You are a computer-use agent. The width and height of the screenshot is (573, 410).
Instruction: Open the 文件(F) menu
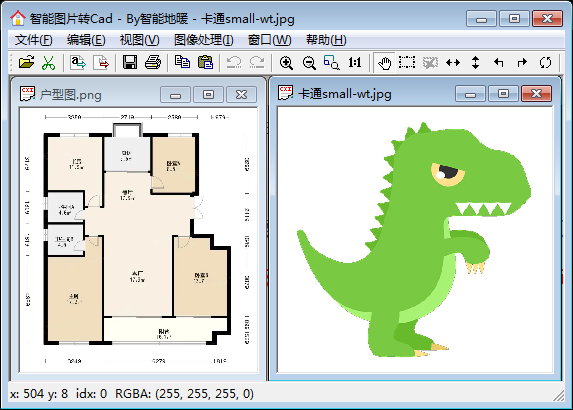[33, 39]
